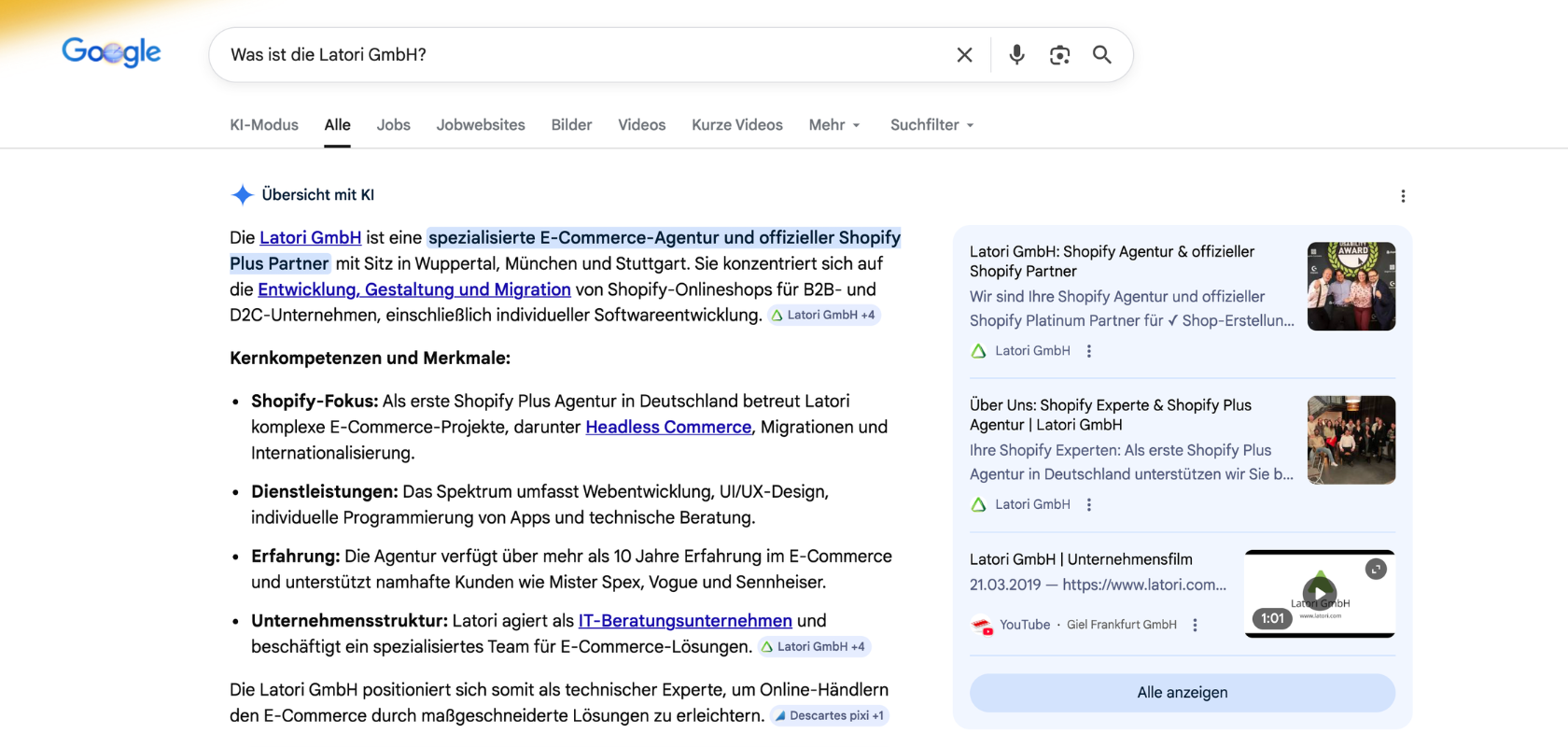Open Shopify Agentur & offizieller Partner card

(1113, 261)
